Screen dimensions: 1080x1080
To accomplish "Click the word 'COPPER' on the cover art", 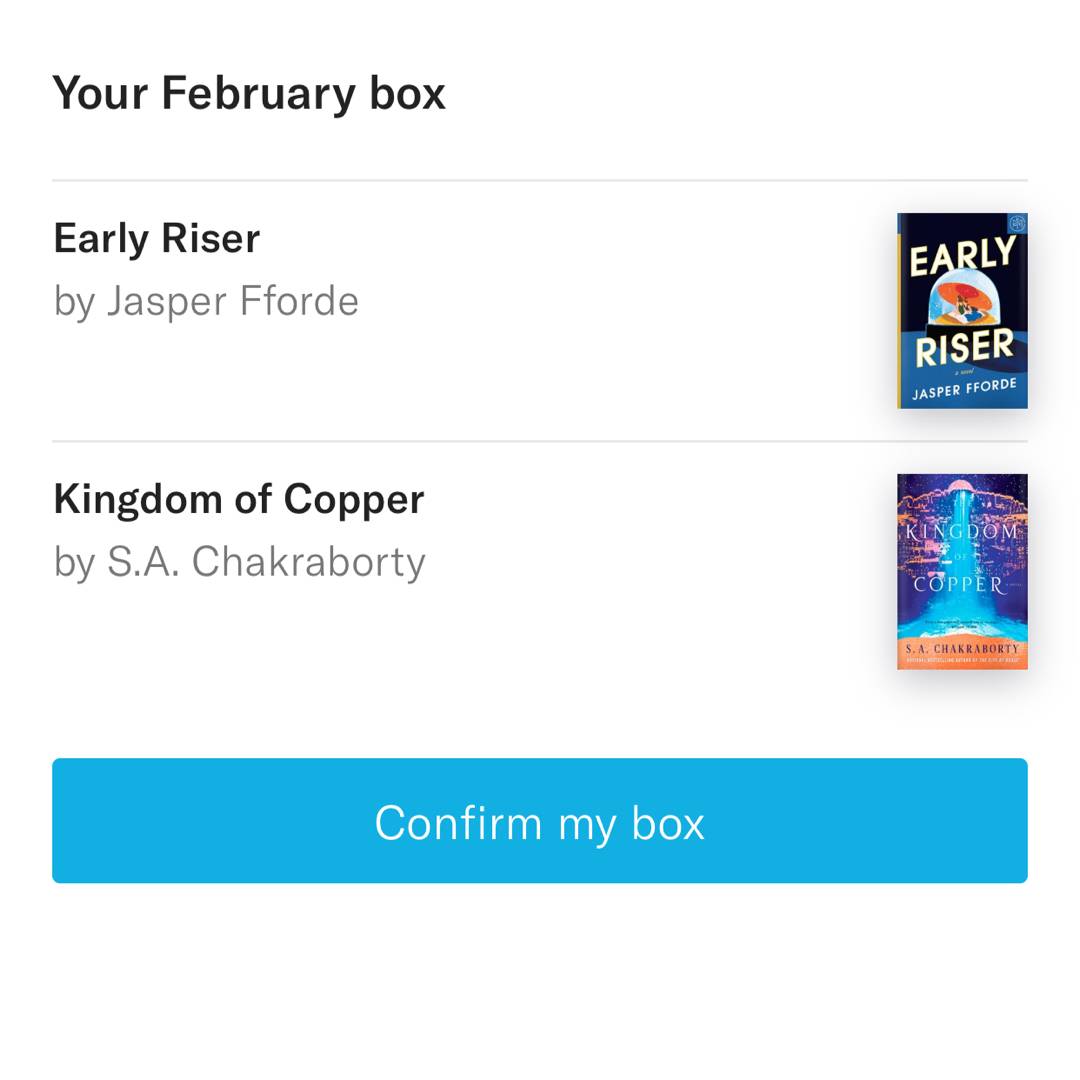I will tap(958, 584).
